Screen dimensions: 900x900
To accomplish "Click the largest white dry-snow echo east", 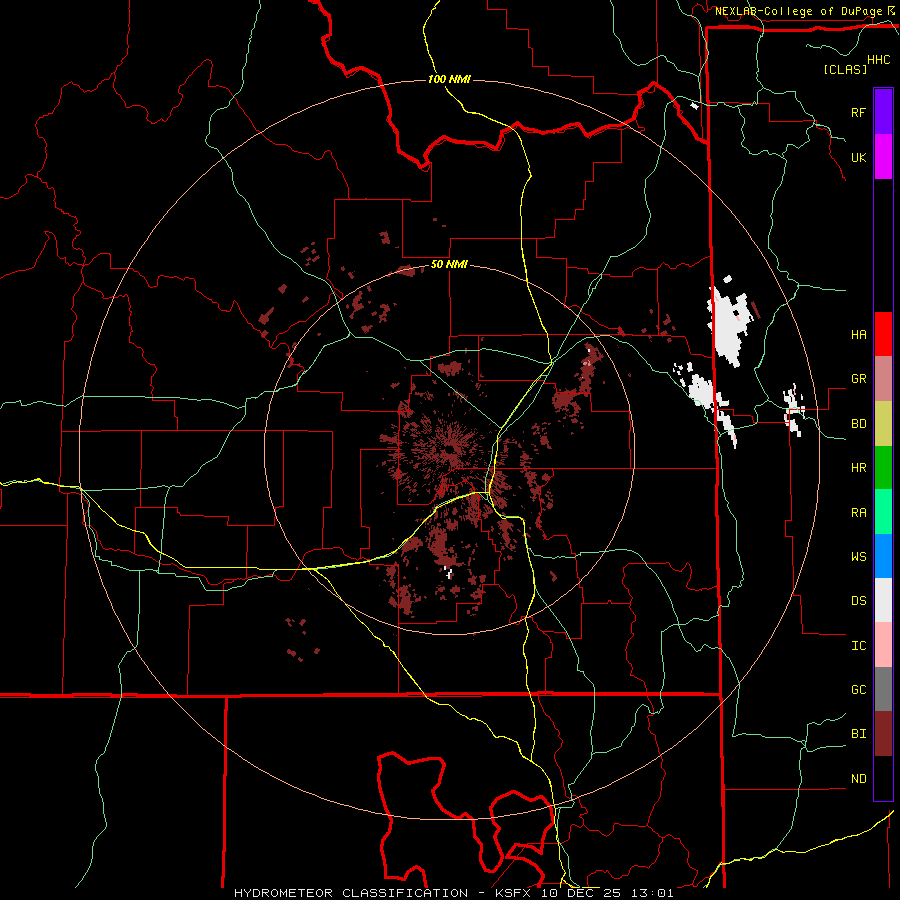I will pyautogui.click(x=728, y=325).
